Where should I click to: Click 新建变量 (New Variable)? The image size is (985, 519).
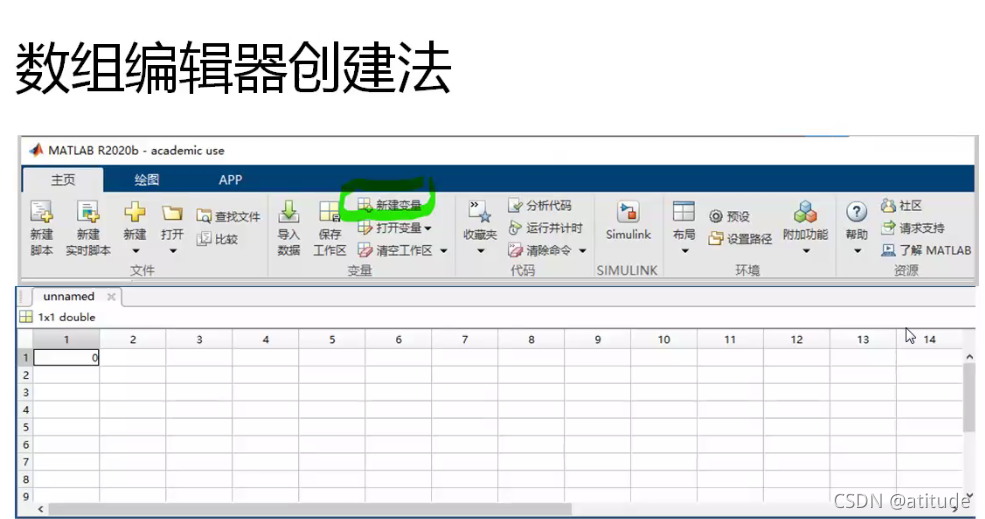point(389,205)
